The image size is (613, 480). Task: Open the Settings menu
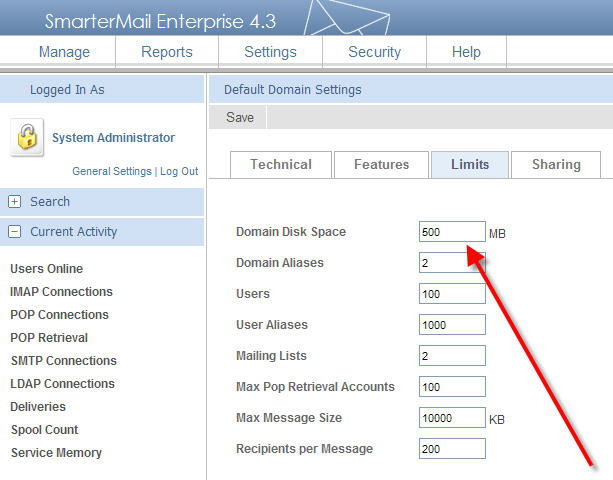click(271, 52)
